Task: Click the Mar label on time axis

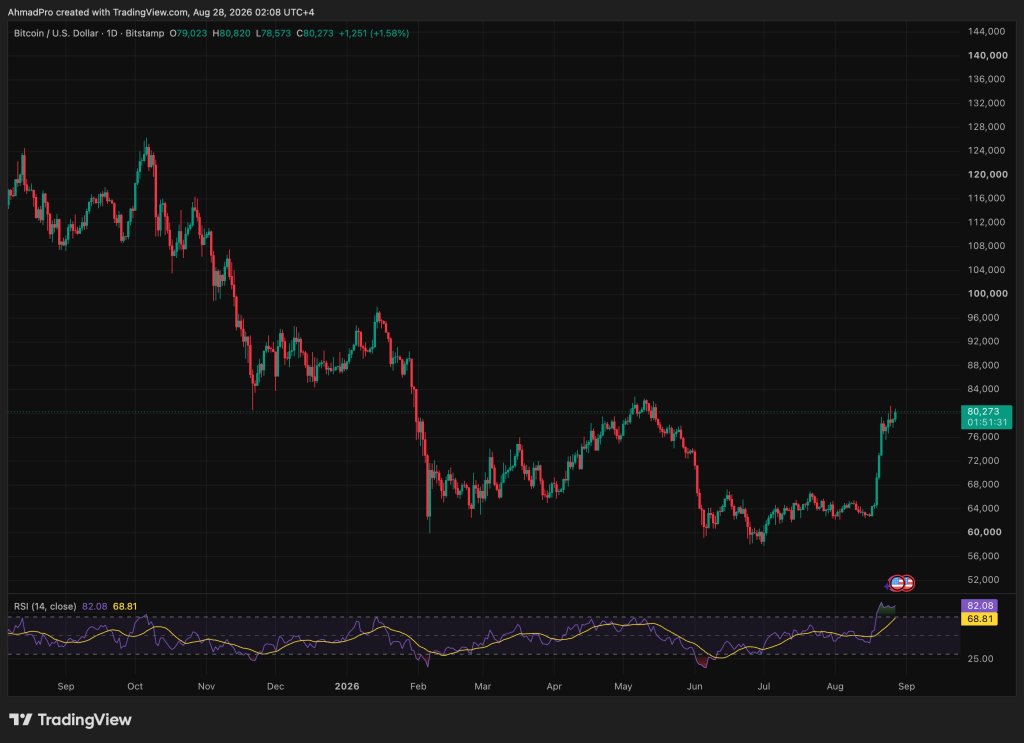Action: coord(483,686)
